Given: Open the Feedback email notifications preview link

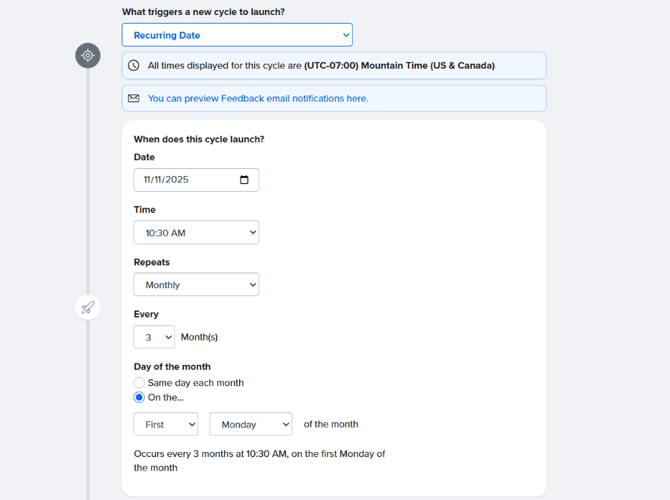Looking at the screenshot, I should tap(258, 99).
